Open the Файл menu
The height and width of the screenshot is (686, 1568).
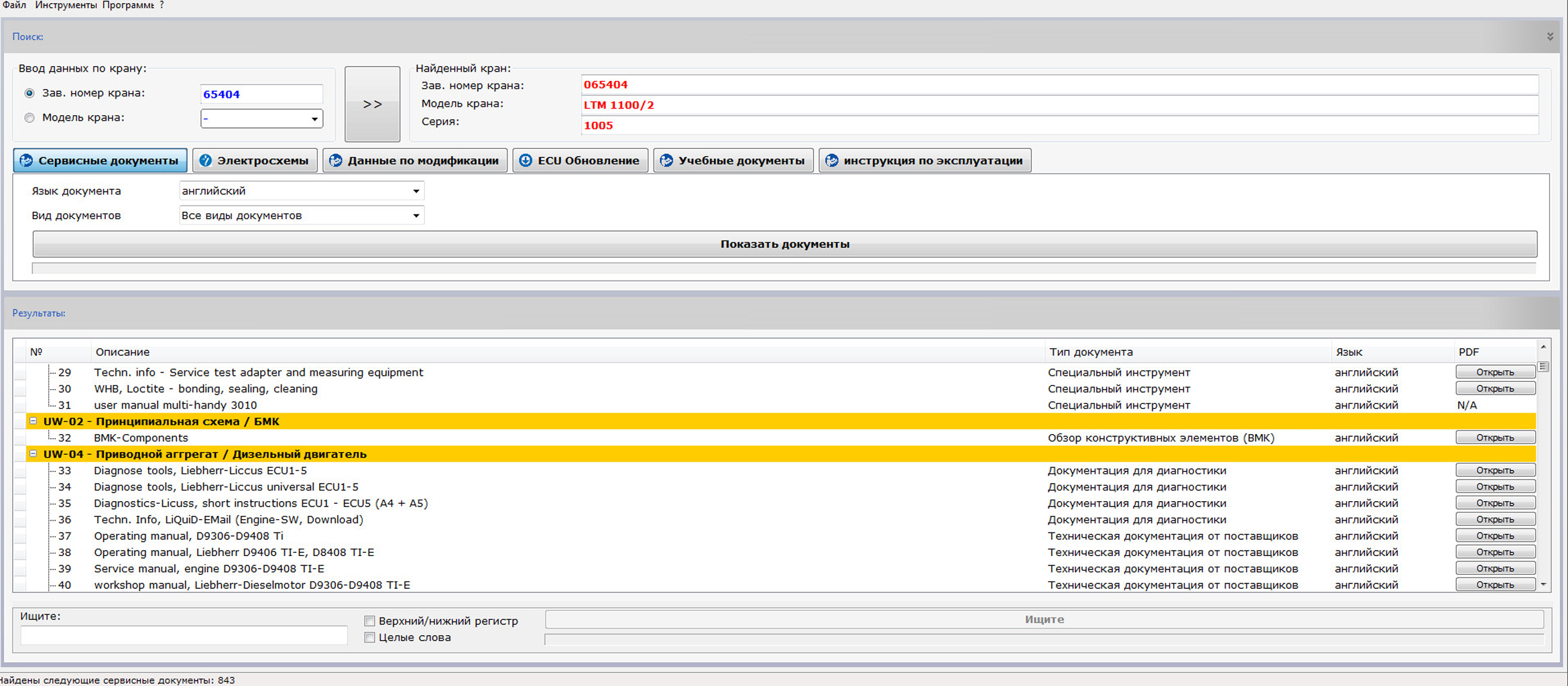point(14,5)
